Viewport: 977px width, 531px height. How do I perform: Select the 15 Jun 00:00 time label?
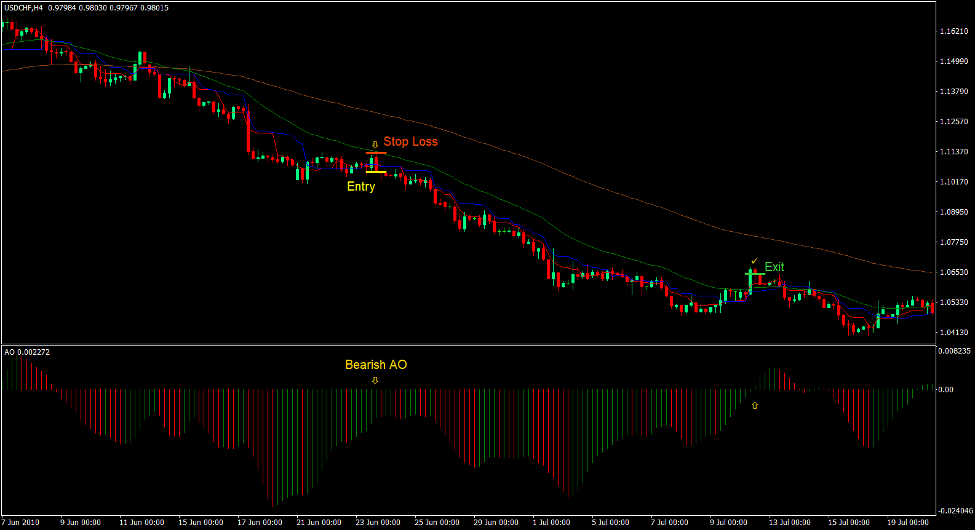201,522
